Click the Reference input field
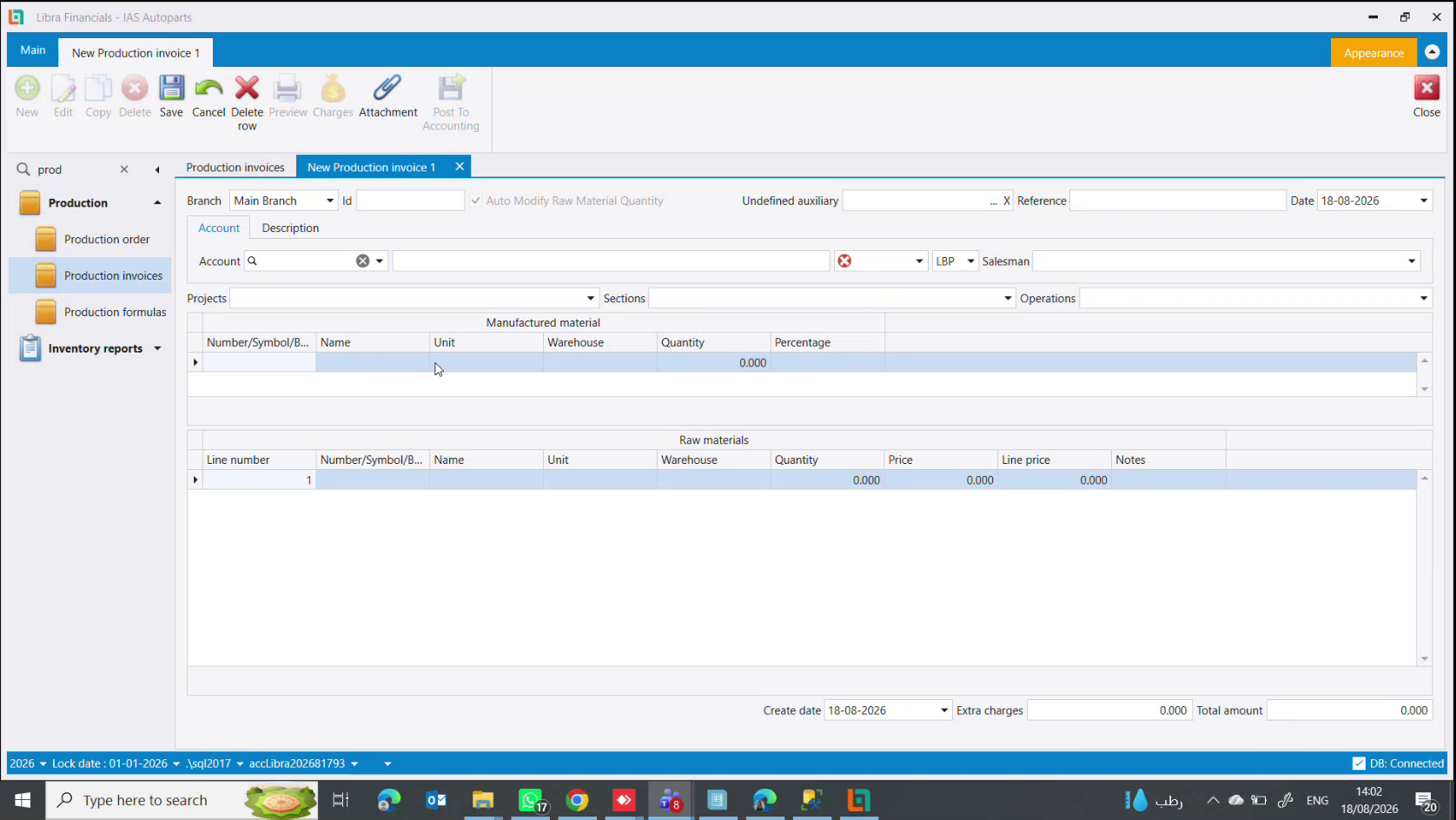Image resolution: width=1456 pixels, height=820 pixels. (1177, 201)
